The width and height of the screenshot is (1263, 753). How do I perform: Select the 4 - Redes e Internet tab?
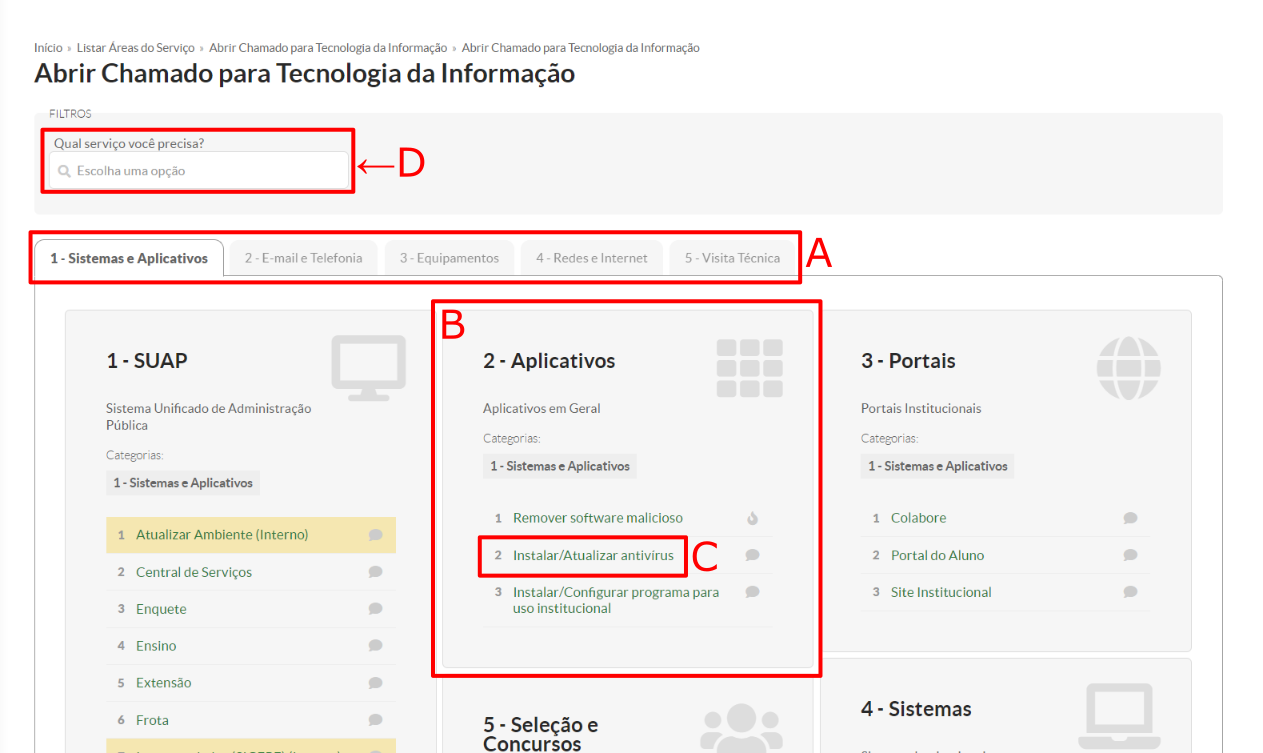[x=591, y=258]
